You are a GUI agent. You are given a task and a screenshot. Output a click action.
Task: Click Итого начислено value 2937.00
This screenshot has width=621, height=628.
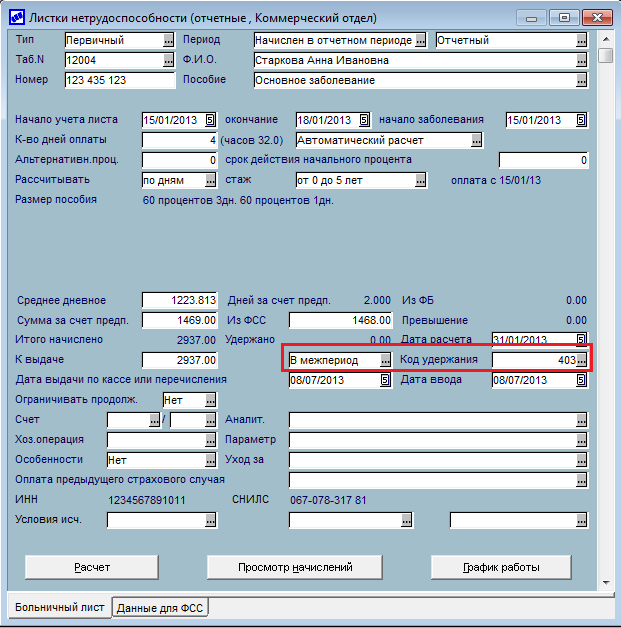tap(196, 340)
